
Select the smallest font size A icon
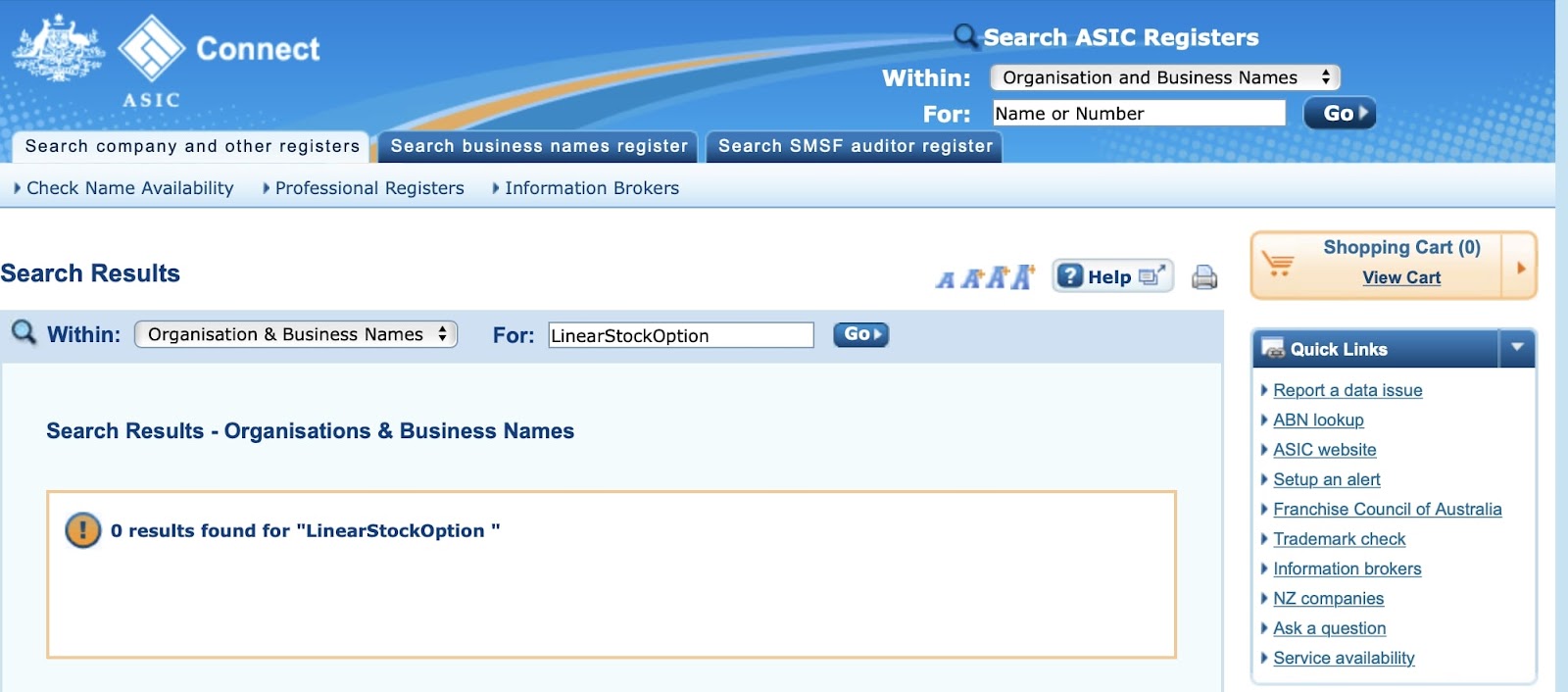[945, 280]
